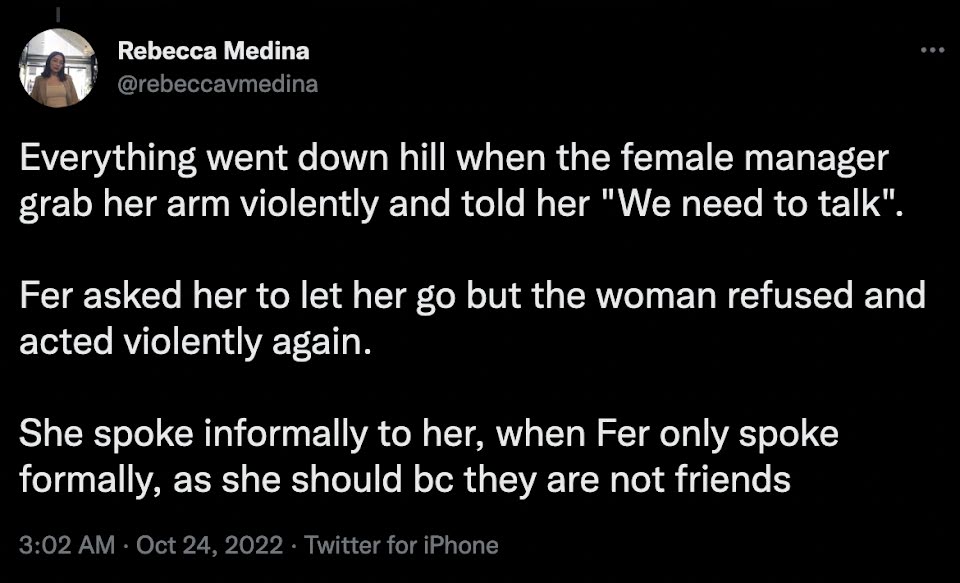Click the text 'acted violently again.'
This screenshot has height=583, width=960.
tap(195, 342)
